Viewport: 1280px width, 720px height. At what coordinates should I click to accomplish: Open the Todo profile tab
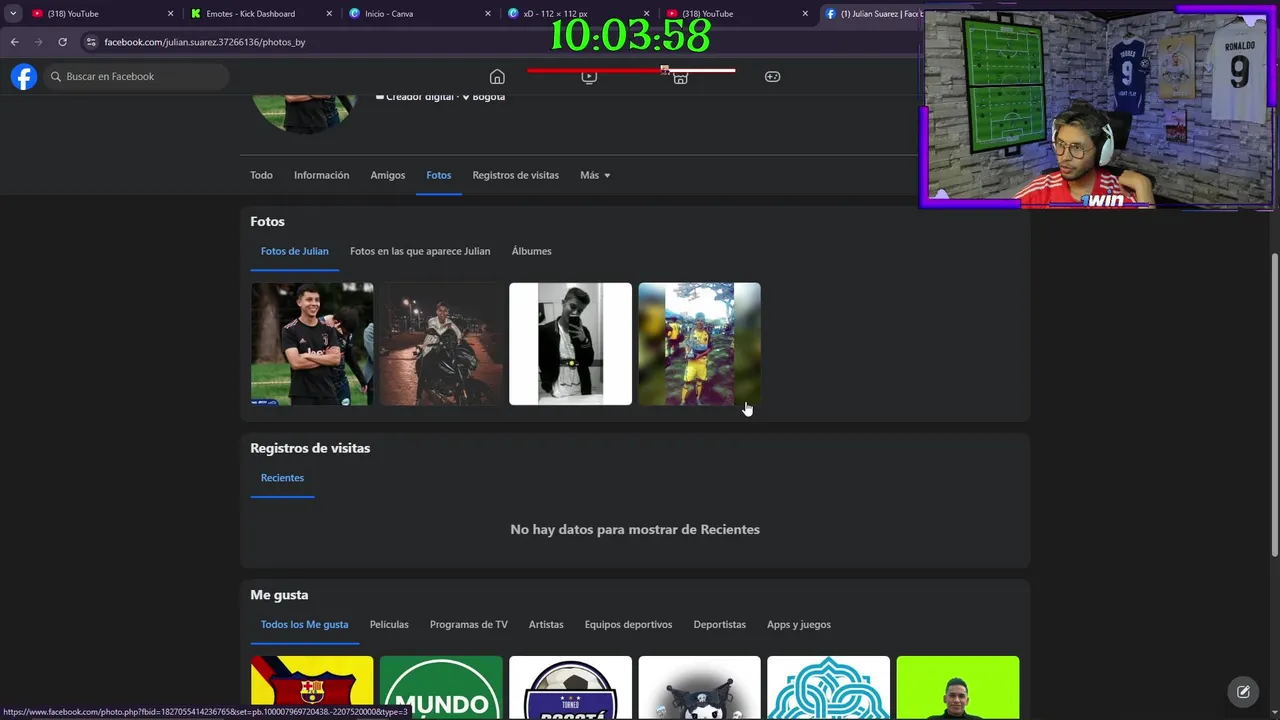click(261, 175)
